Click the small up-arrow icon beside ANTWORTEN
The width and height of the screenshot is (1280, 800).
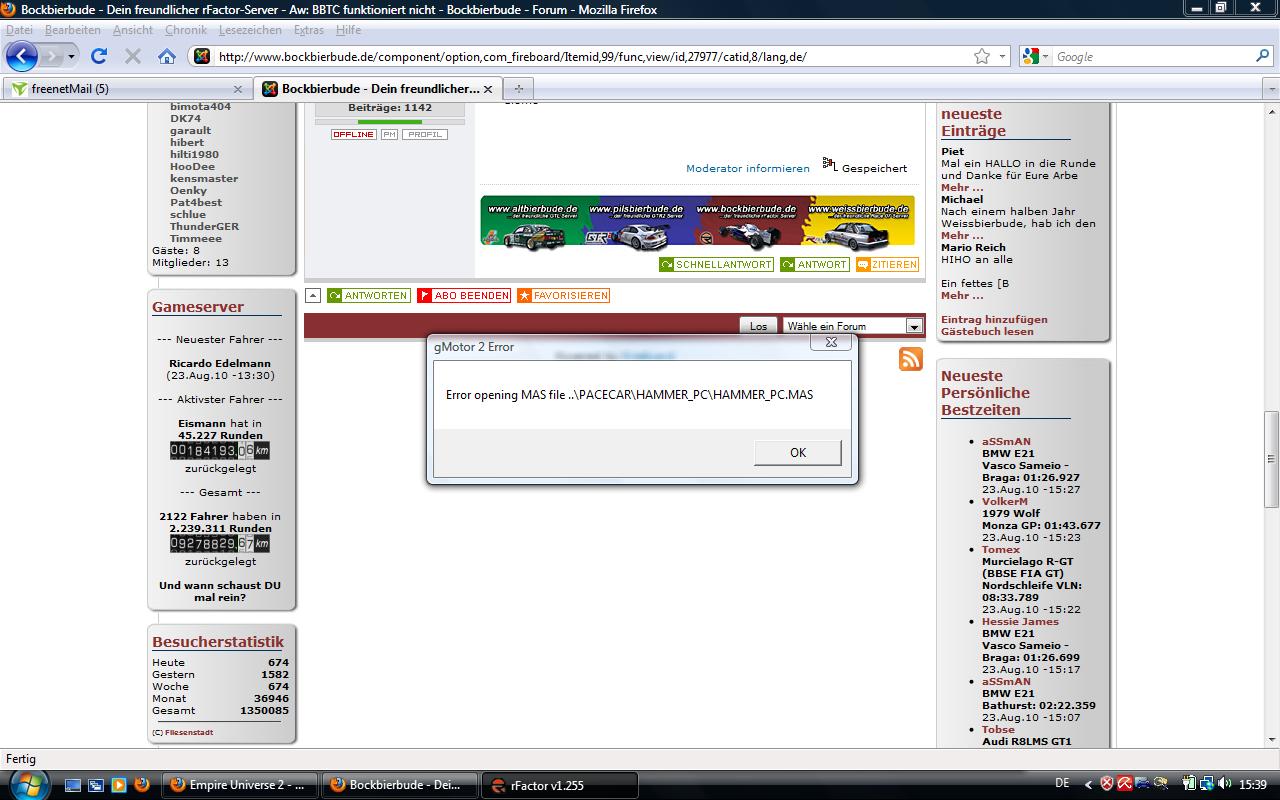coord(313,296)
